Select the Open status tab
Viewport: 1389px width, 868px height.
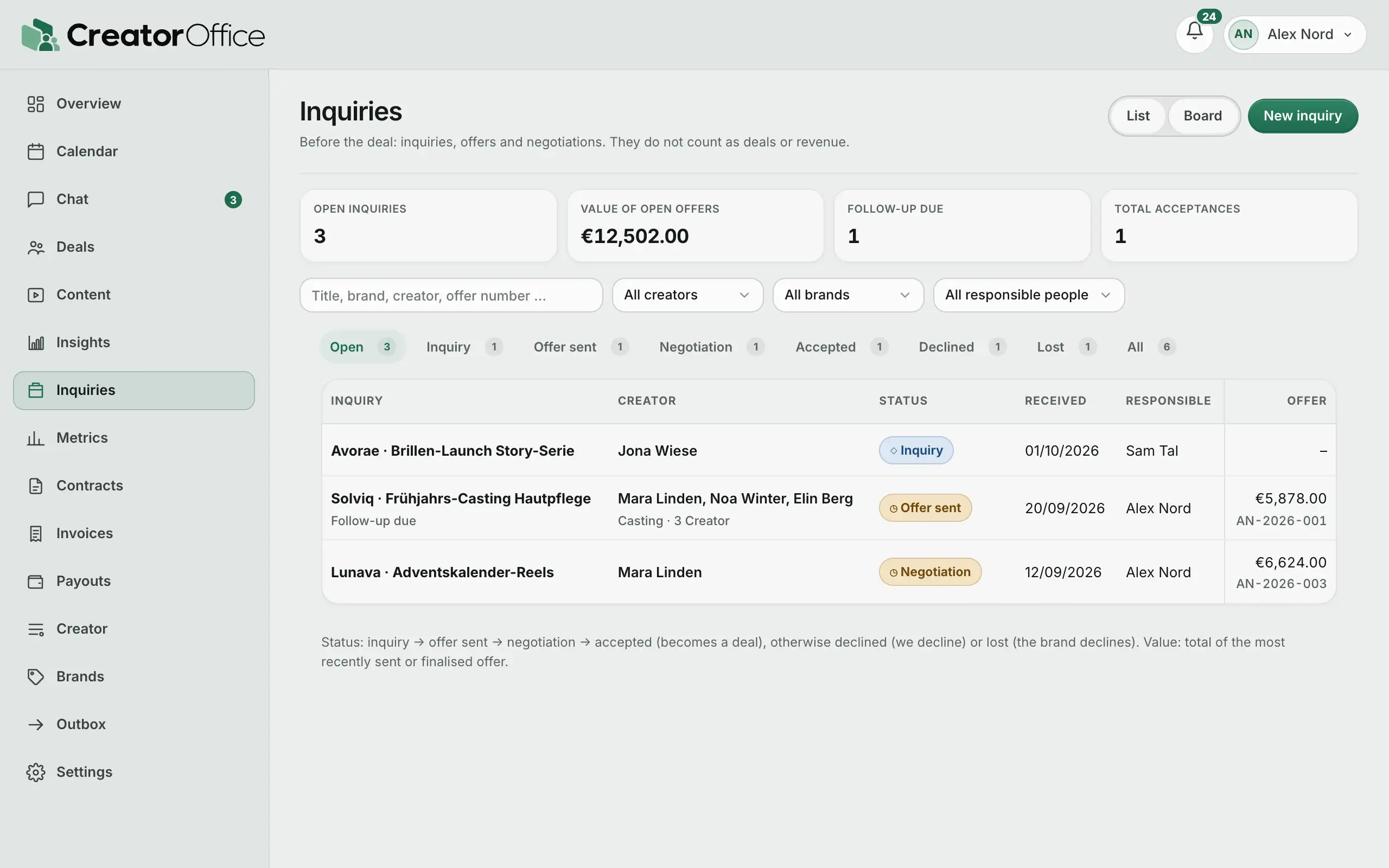[x=363, y=347]
